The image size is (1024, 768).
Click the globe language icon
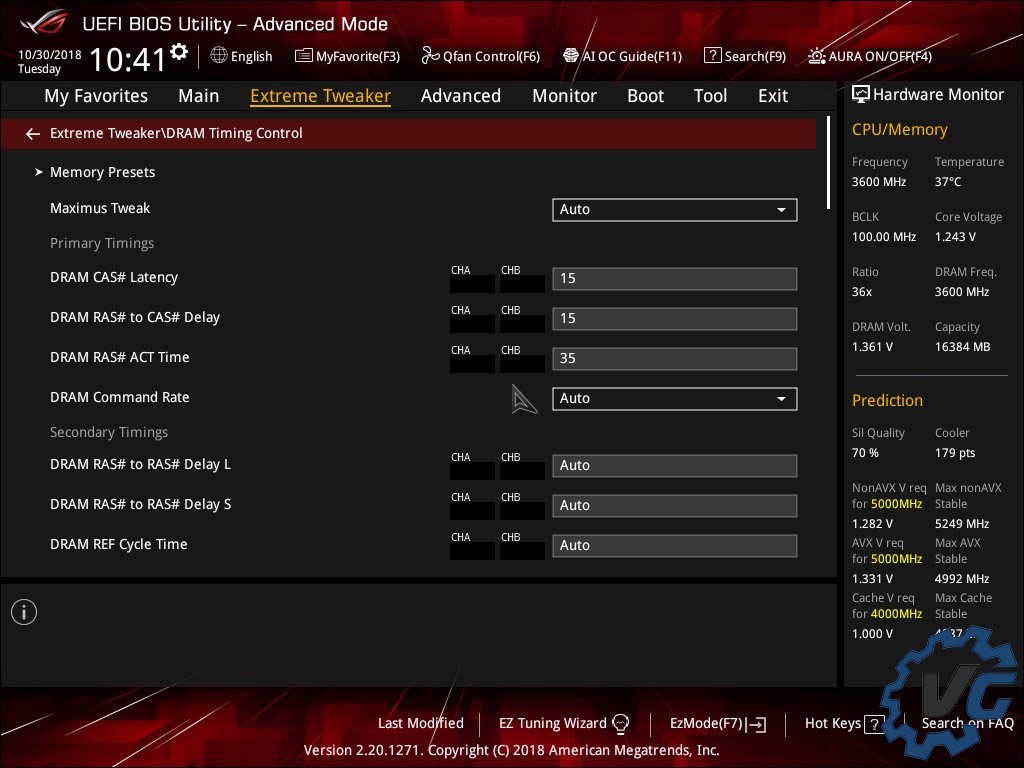point(219,56)
